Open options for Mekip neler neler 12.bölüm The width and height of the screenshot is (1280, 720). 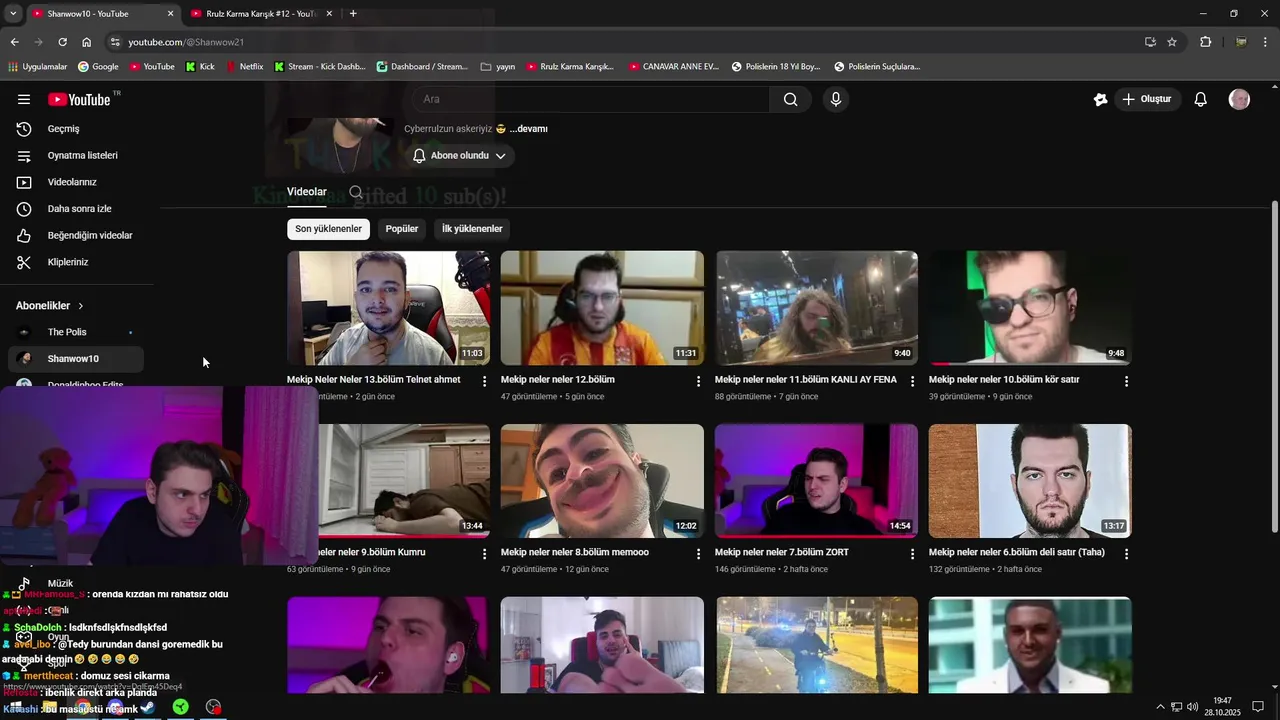click(x=698, y=381)
